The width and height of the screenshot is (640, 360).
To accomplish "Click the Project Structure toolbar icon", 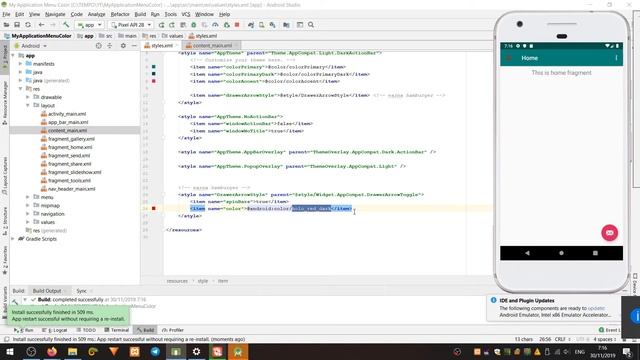I will click(287, 25).
